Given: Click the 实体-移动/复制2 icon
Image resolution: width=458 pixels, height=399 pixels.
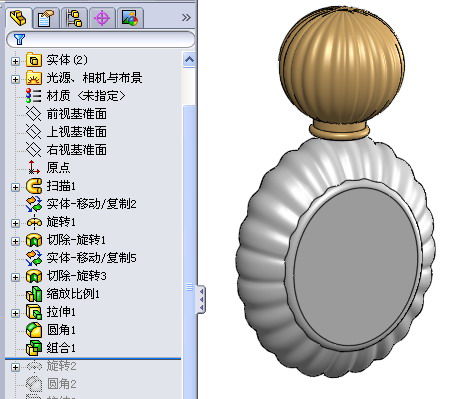Looking at the screenshot, I should pos(34,204).
